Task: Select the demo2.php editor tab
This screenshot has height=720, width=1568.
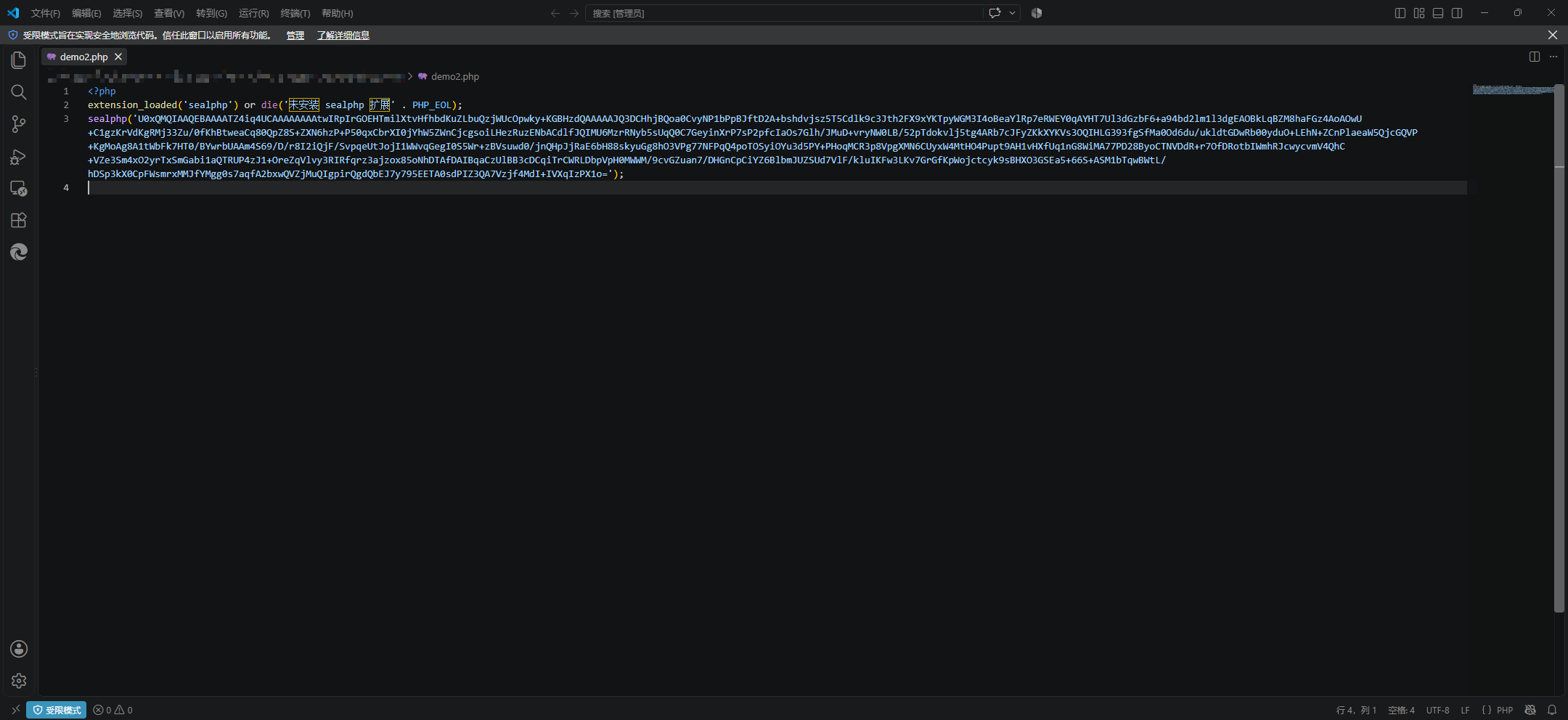Action: pyautogui.click(x=83, y=57)
